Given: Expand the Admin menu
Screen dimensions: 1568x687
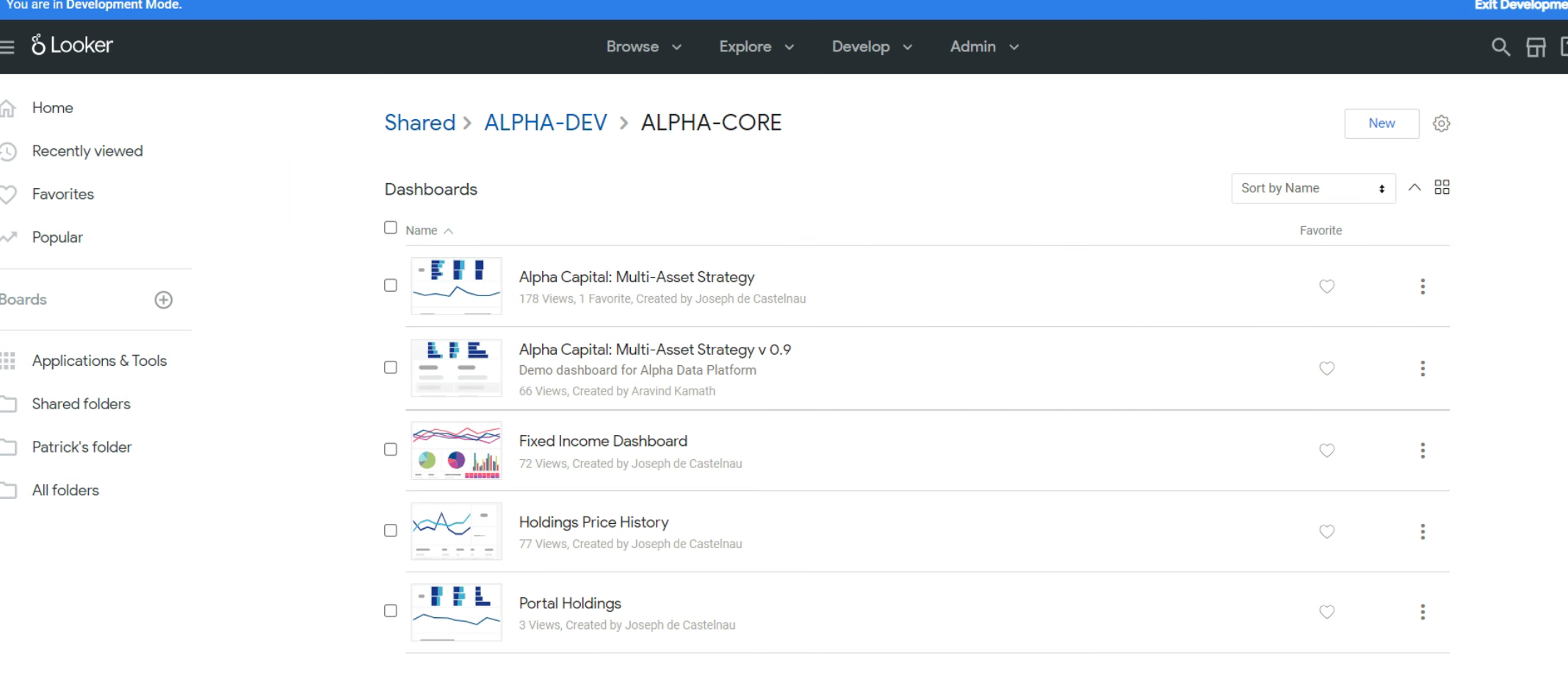Looking at the screenshot, I should pyautogui.click(x=984, y=47).
